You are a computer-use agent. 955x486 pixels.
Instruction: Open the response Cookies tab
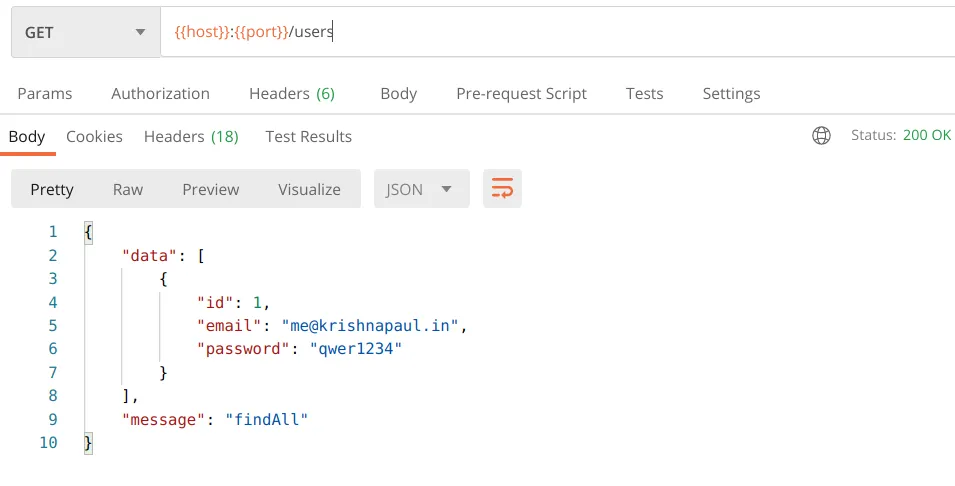(94, 136)
